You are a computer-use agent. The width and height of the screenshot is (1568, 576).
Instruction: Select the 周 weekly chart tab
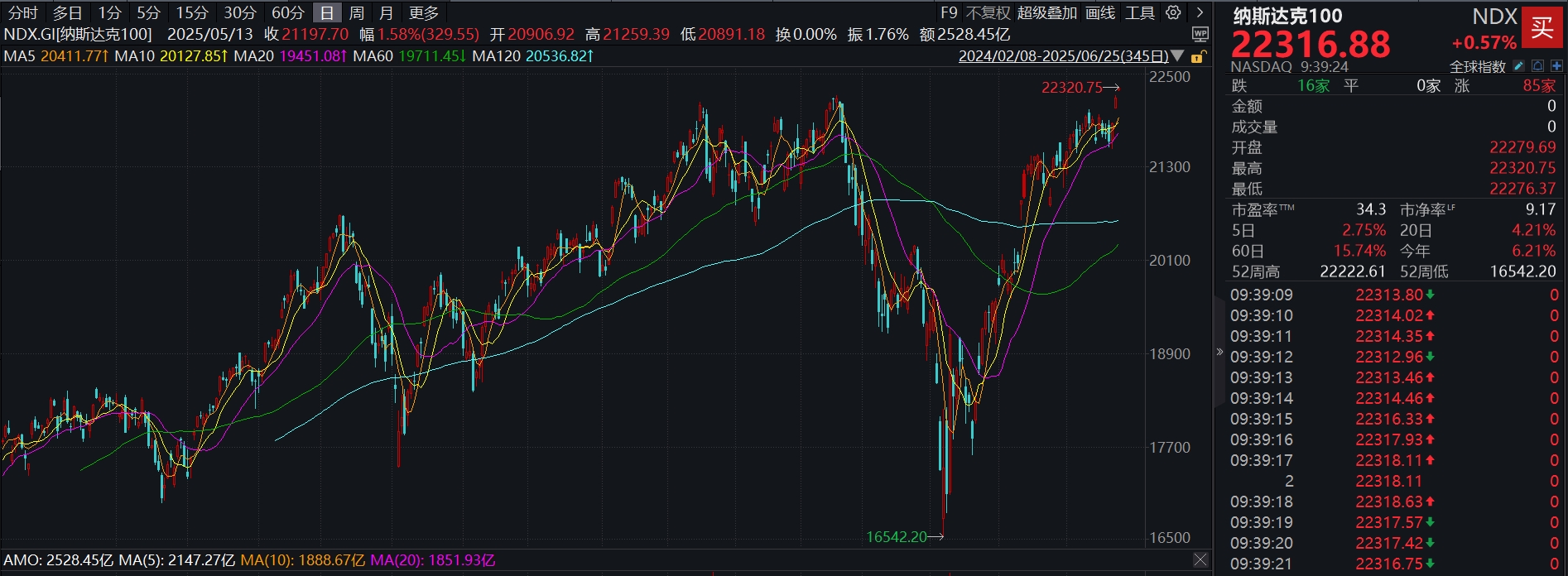tap(357, 12)
